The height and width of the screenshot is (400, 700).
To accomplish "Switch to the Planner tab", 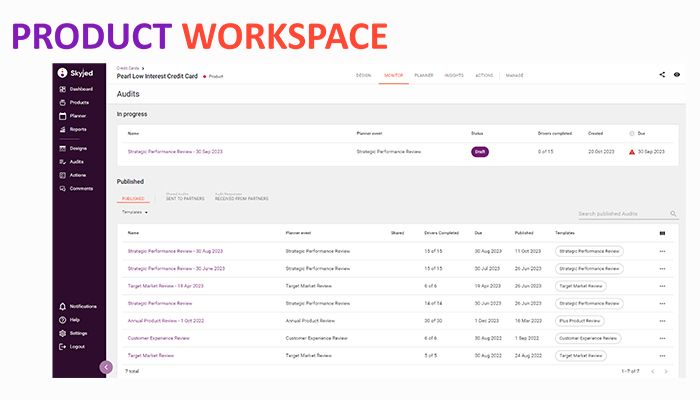I will 424,75.
